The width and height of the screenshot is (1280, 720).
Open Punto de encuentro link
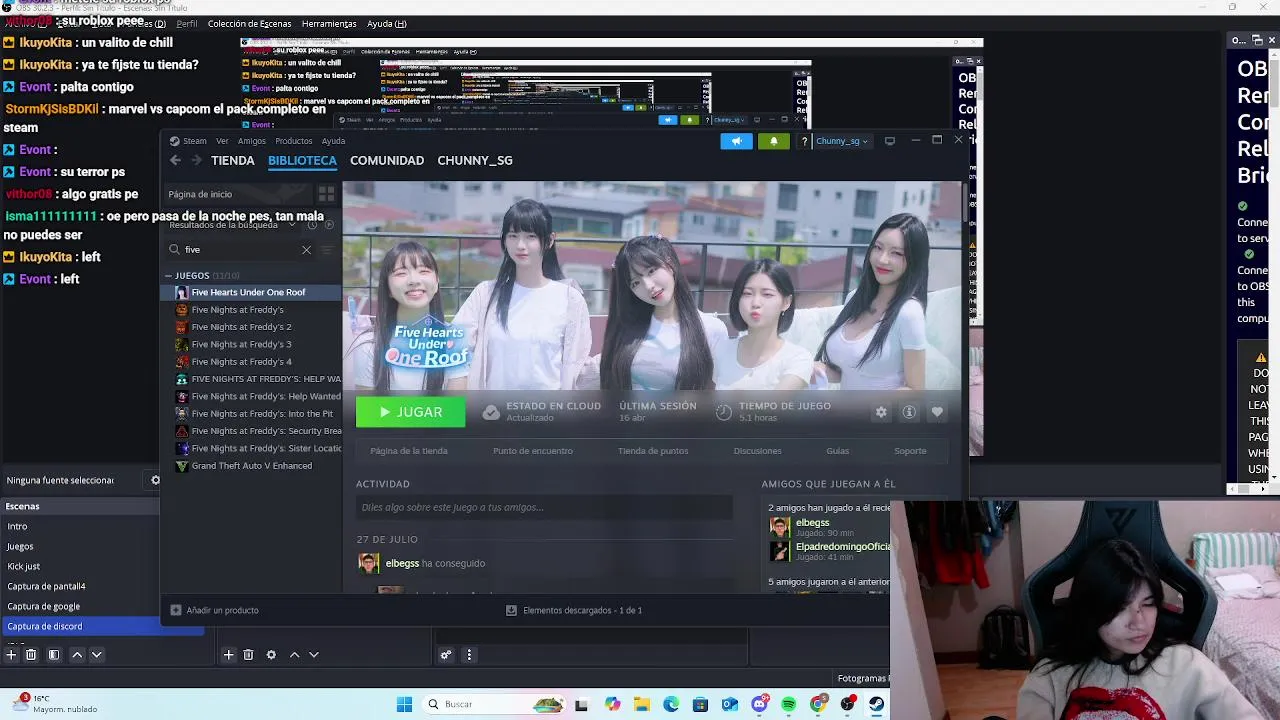pyautogui.click(x=533, y=451)
